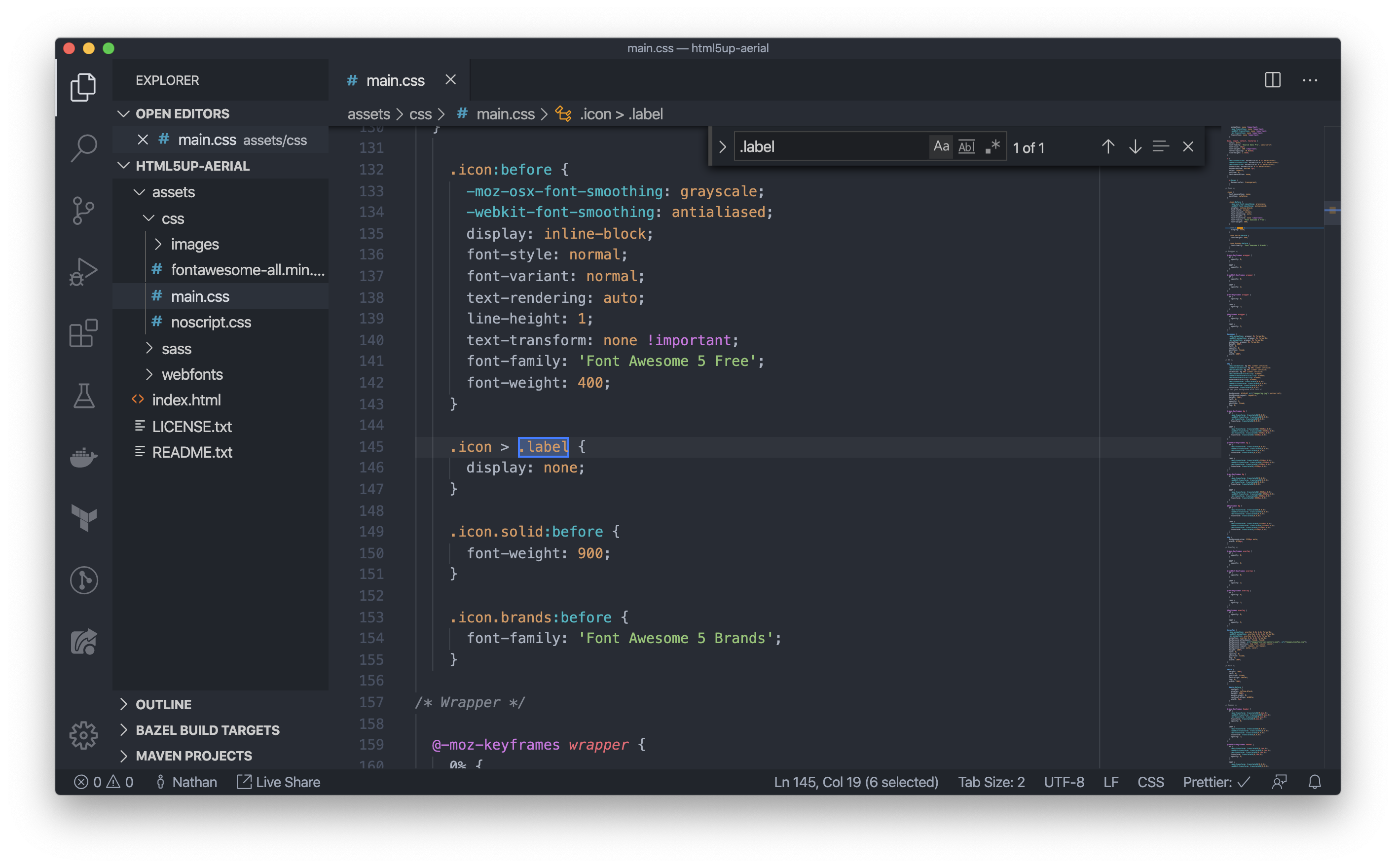Image resolution: width=1396 pixels, height=868 pixels.
Task: Expand the sass folder
Action: point(176,349)
